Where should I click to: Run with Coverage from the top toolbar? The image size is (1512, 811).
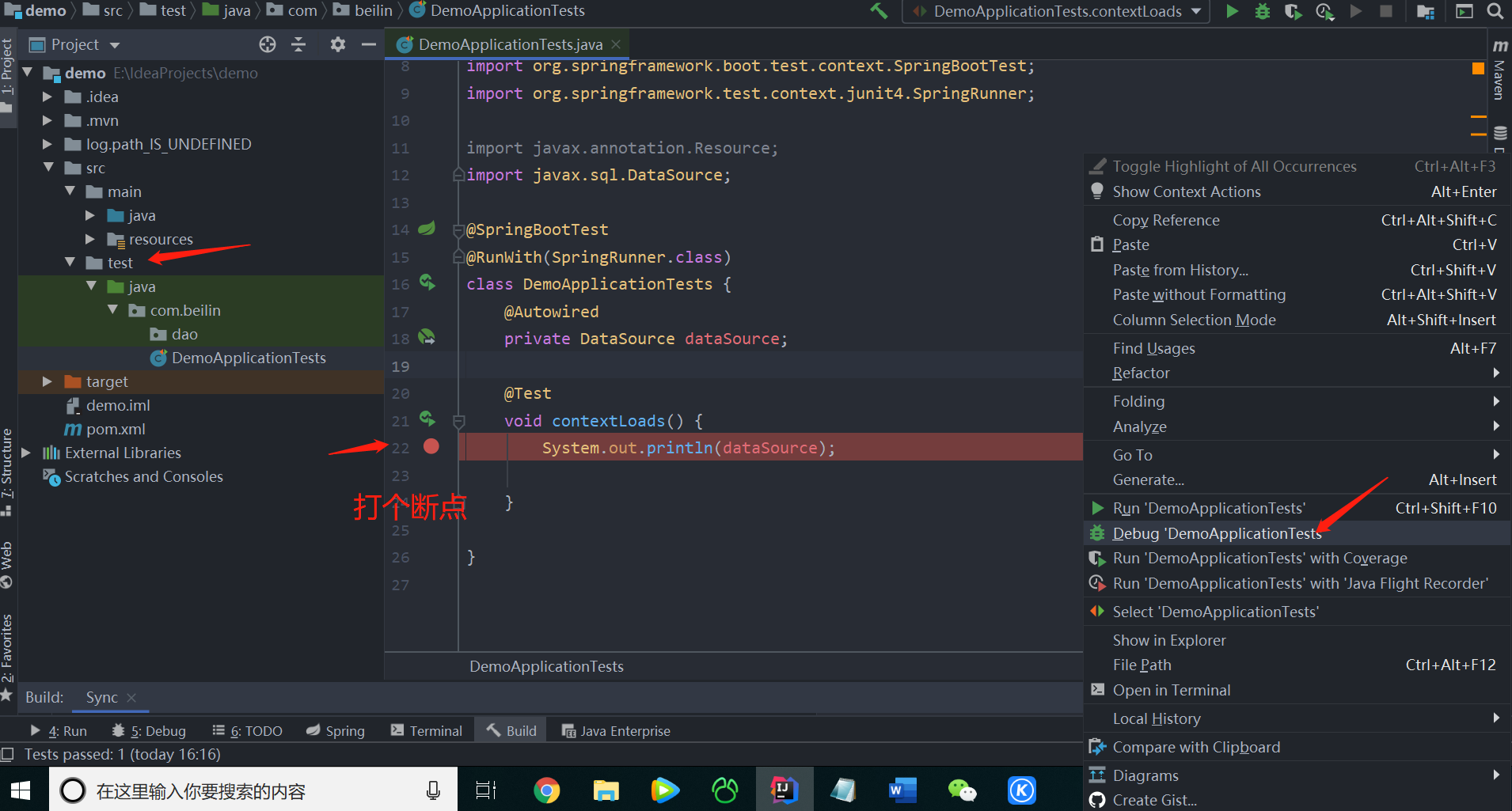point(1293,11)
